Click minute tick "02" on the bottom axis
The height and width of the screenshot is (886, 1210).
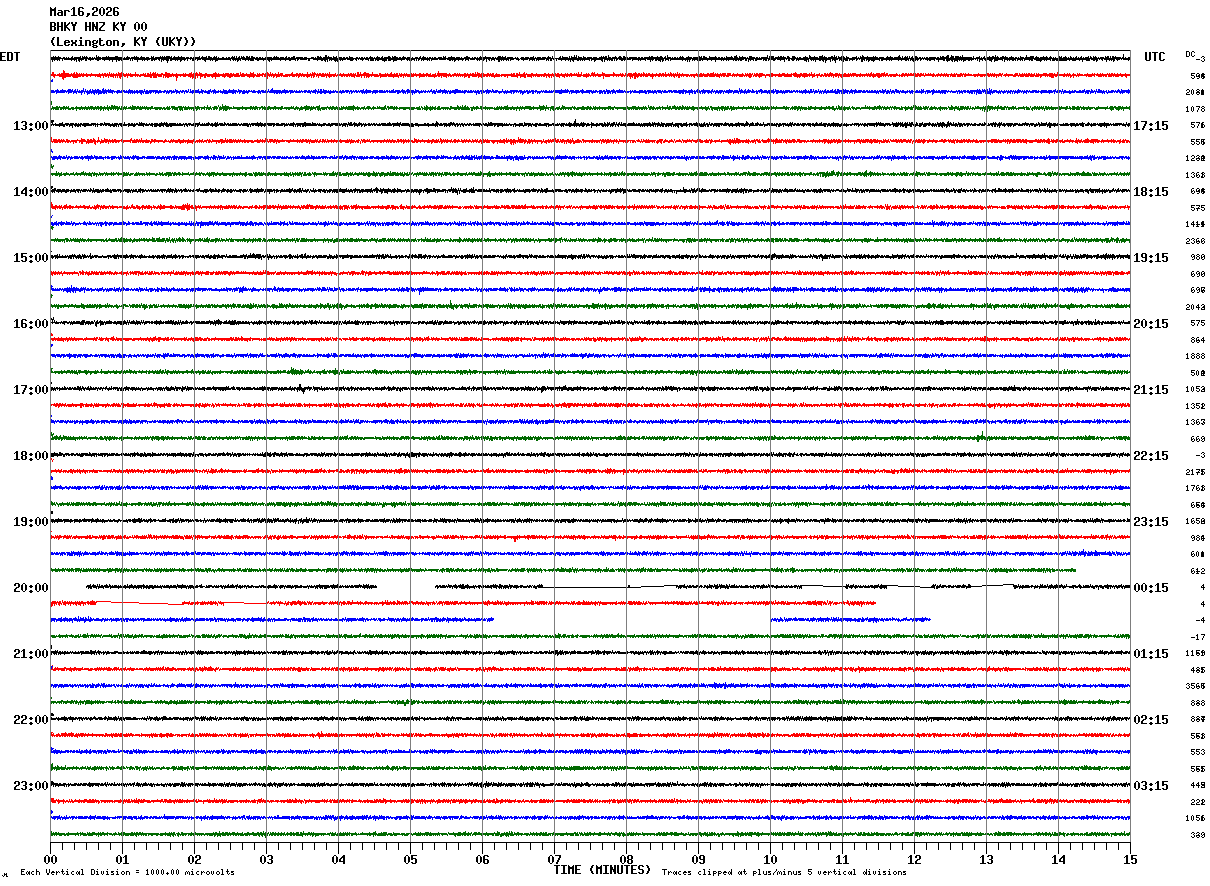point(194,859)
